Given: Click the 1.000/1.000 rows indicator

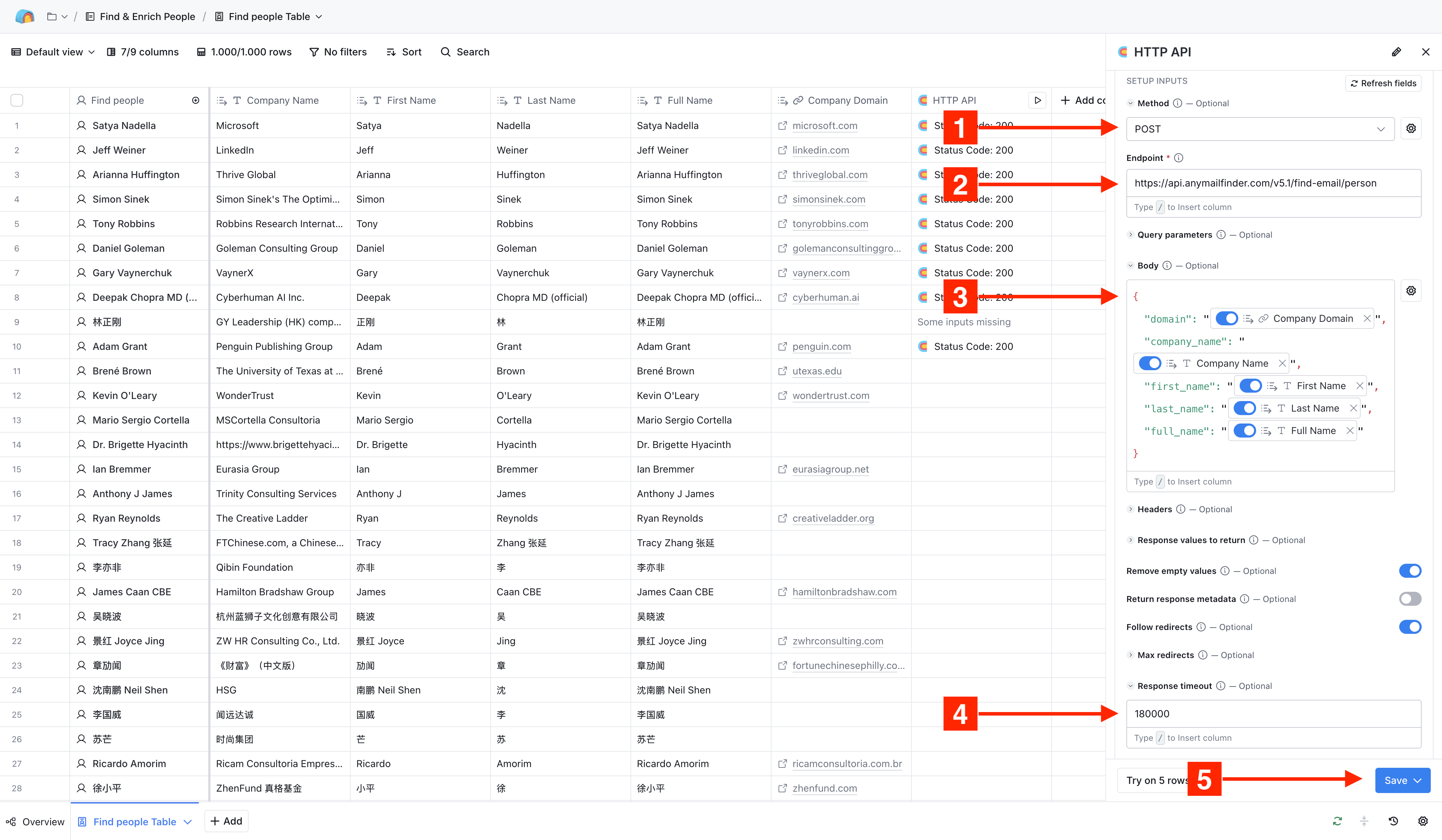Looking at the screenshot, I should pyautogui.click(x=244, y=52).
